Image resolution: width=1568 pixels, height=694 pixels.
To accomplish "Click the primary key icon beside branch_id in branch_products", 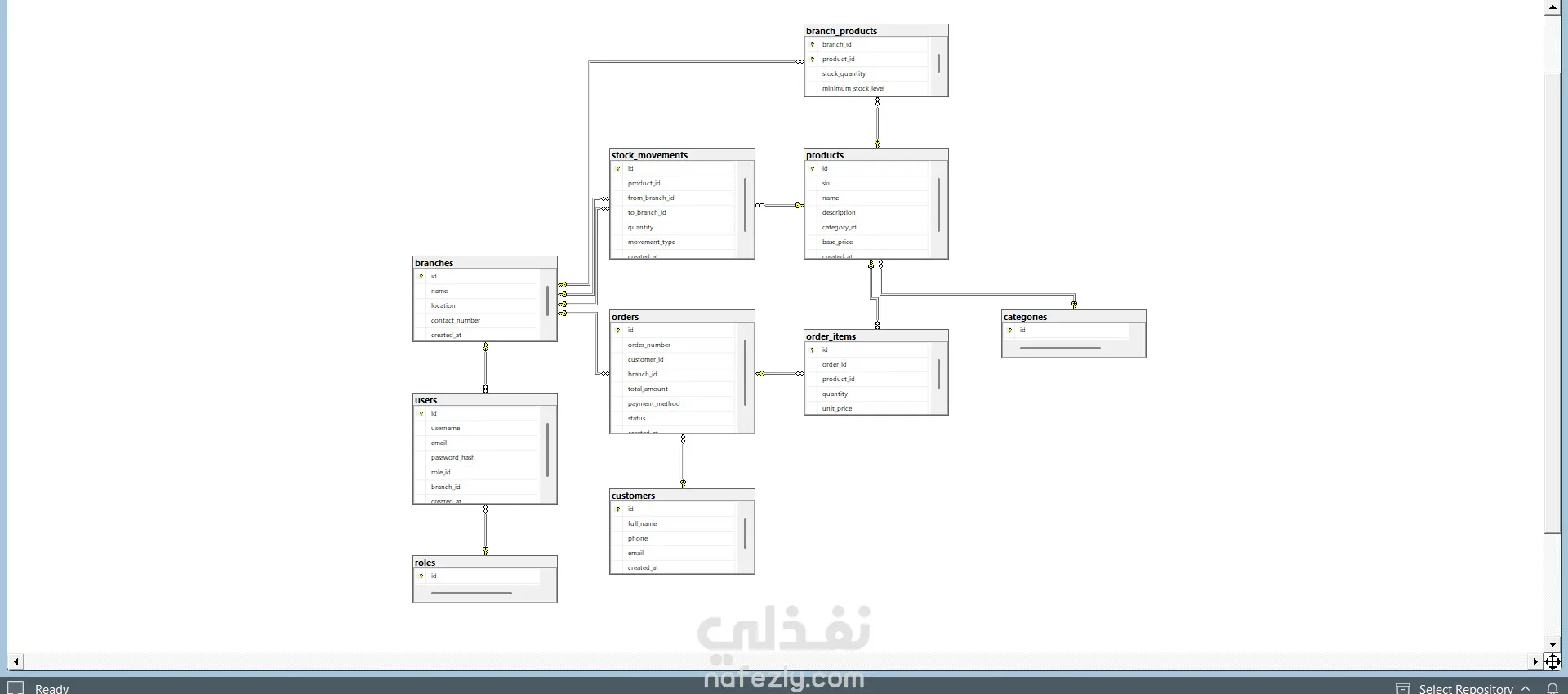I will coord(813,45).
